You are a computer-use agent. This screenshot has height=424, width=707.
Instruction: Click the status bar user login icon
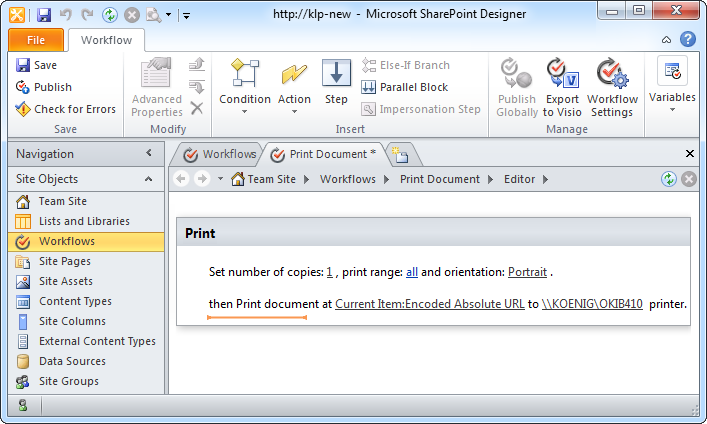point(23,406)
